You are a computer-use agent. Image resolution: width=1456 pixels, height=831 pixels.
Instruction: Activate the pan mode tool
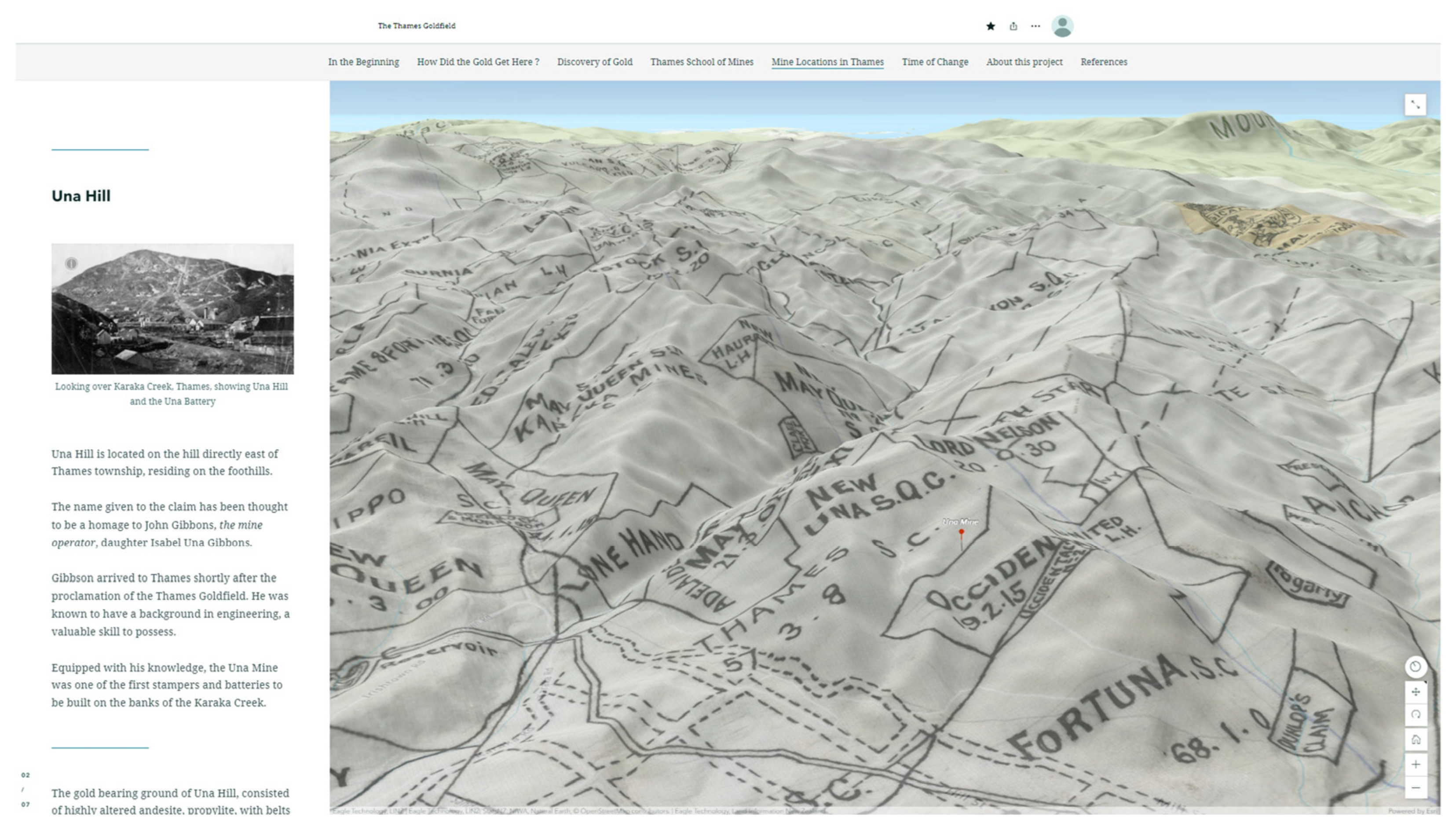pos(1415,692)
